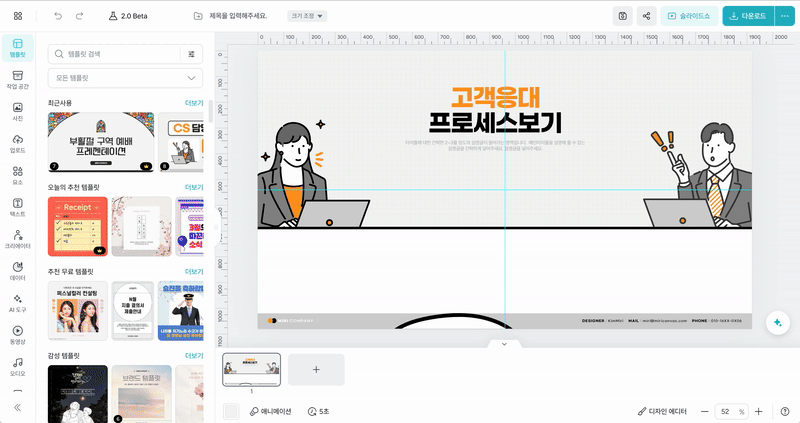Click 더보기 next to 최근사용
This screenshot has width=800, height=423.
tap(194, 103)
